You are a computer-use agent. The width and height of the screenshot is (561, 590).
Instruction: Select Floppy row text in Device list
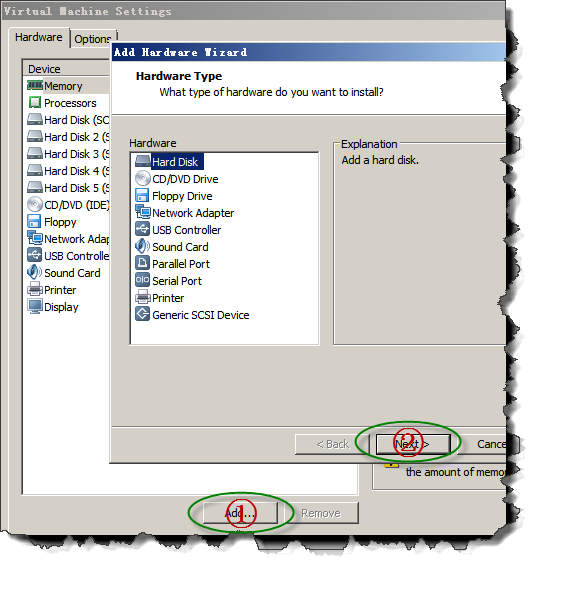tap(60, 222)
